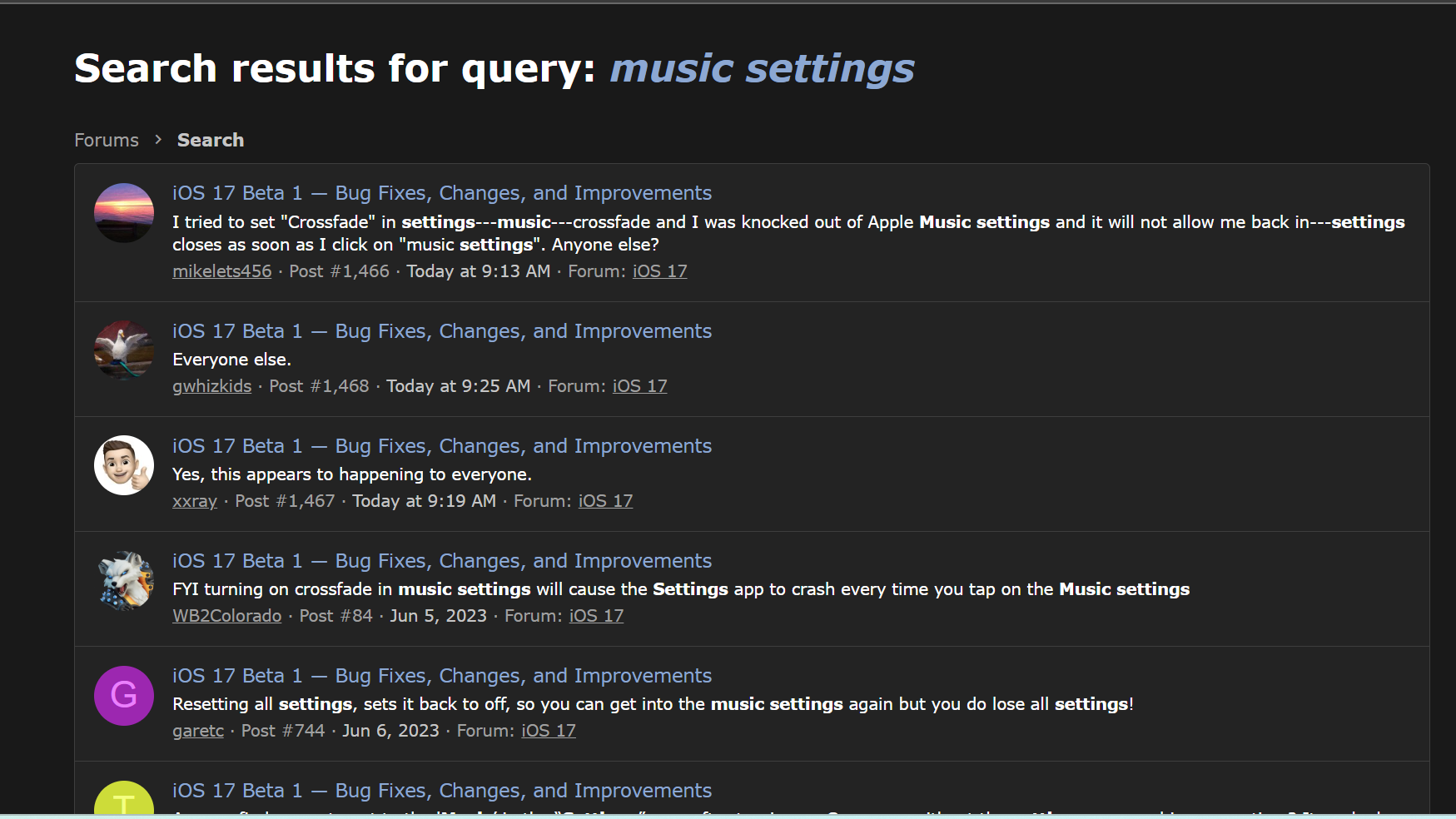Click the 'Yes, this appears to happening' snippet
The image size is (1456, 819).
click(352, 474)
